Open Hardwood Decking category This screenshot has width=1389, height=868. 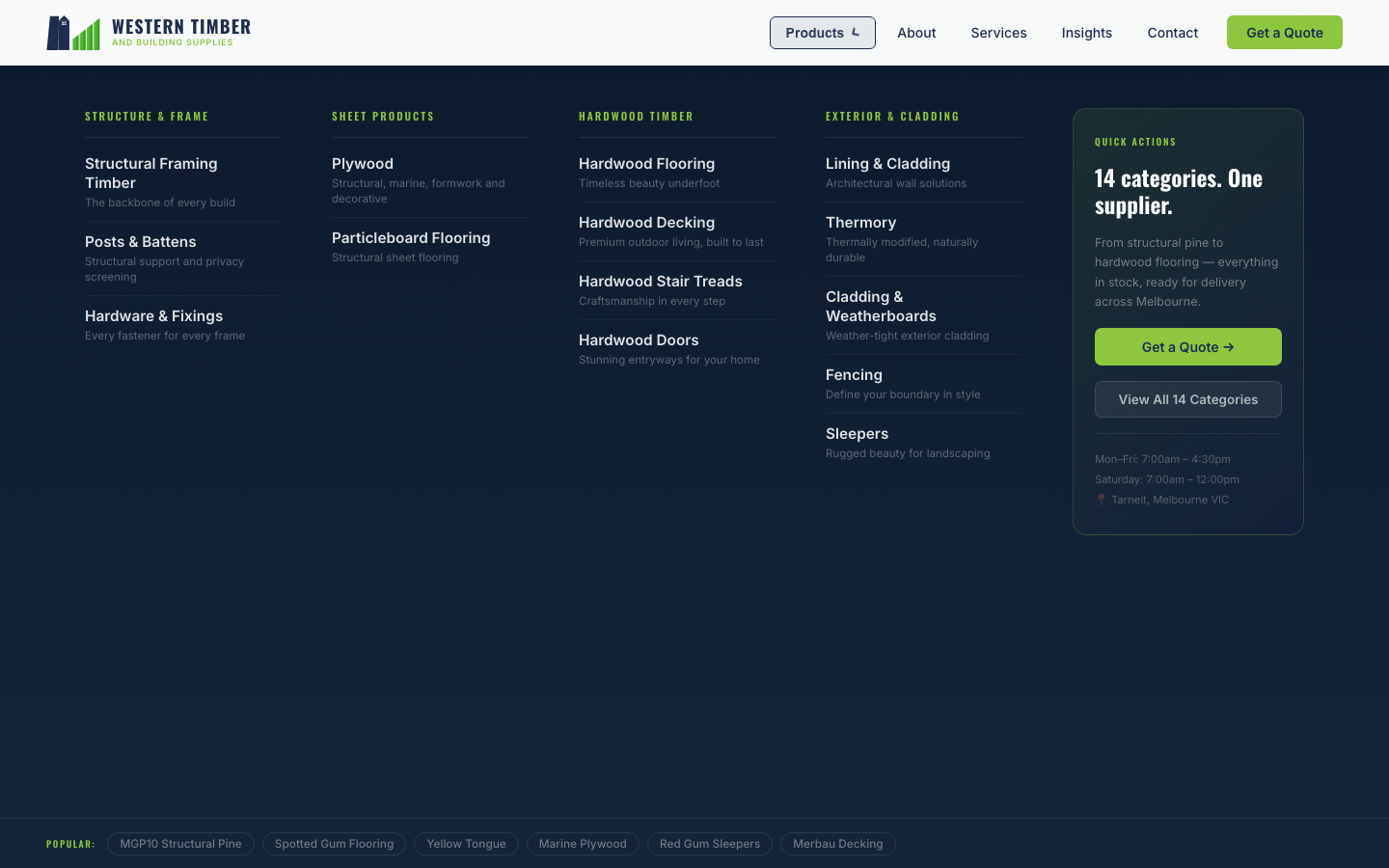pos(677,231)
